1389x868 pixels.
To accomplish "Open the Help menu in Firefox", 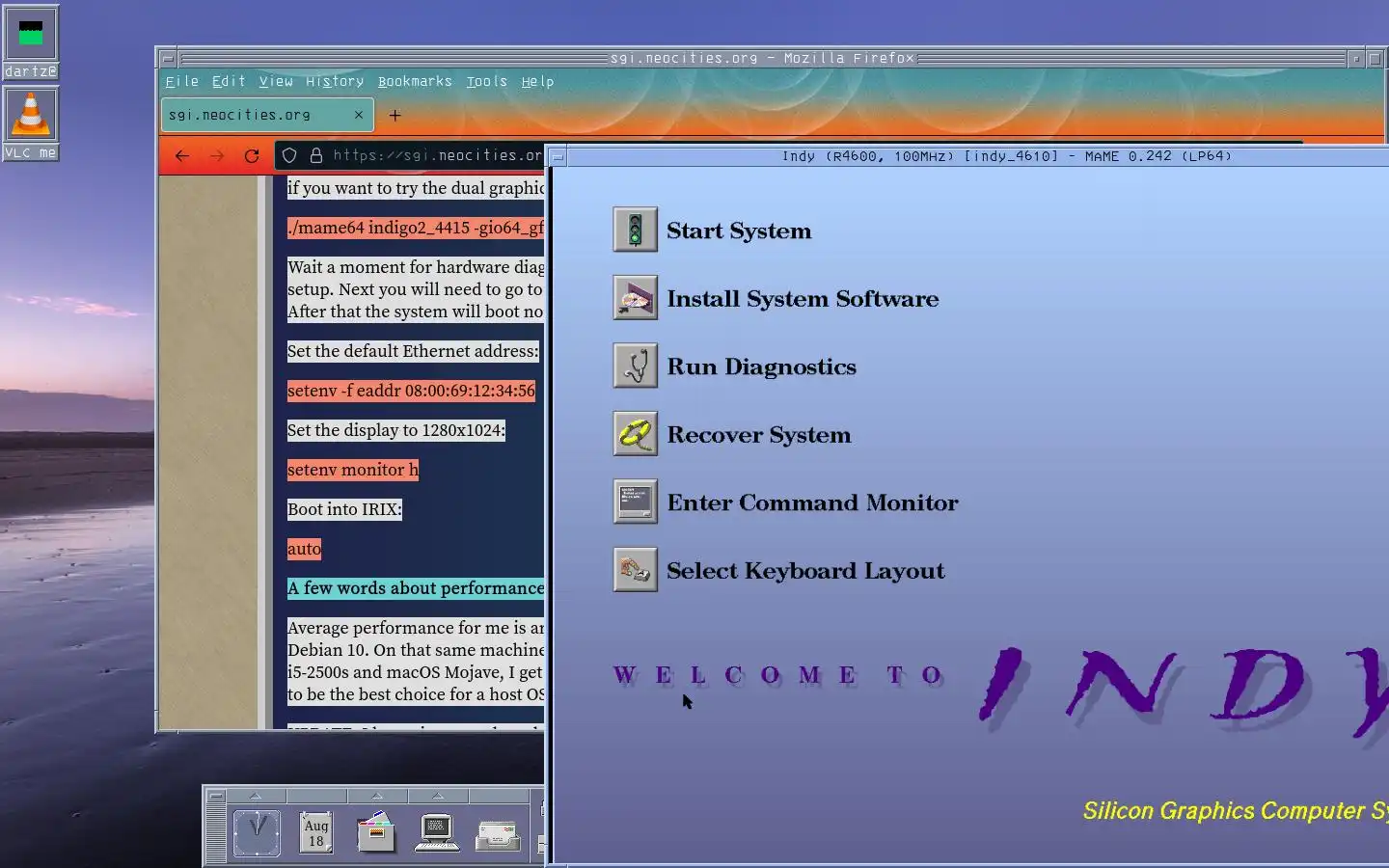I will click(x=537, y=82).
